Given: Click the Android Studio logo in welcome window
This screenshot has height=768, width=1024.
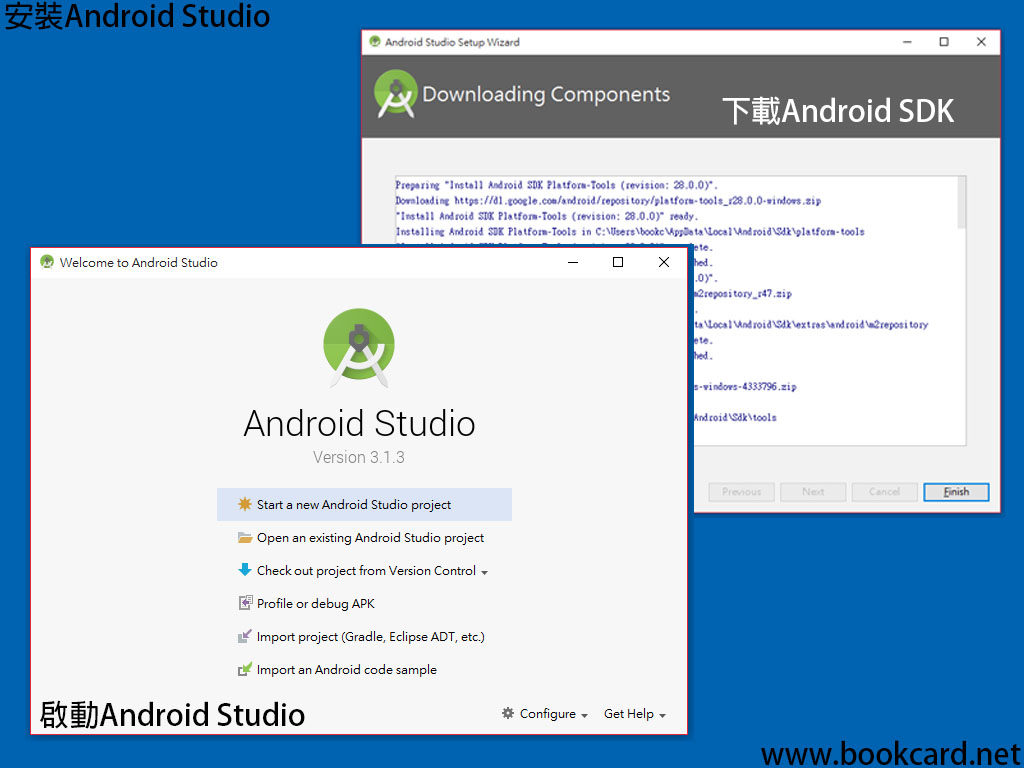Looking at the screenshot, I should coord(358,347).
